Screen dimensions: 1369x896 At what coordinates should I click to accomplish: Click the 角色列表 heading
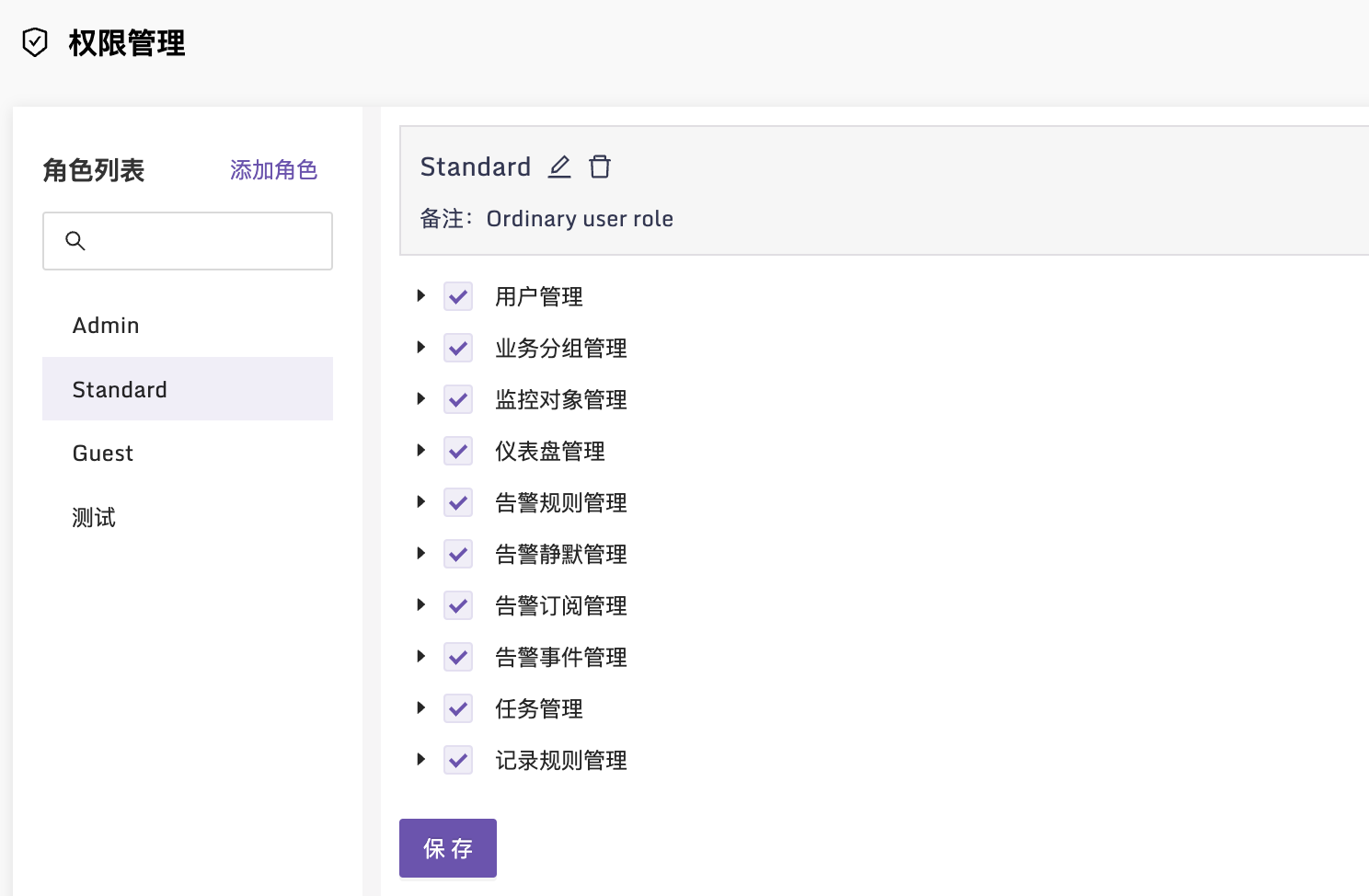[94, 170]
